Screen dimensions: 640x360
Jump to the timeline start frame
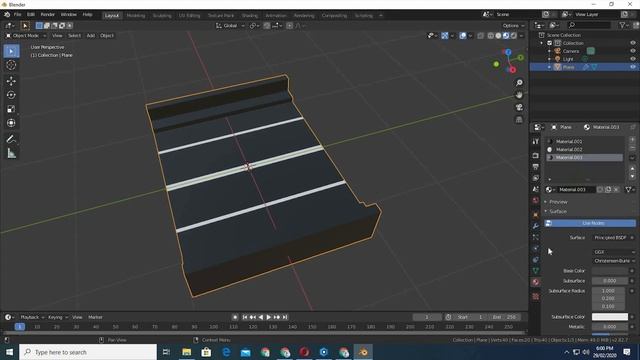(244, 317)
